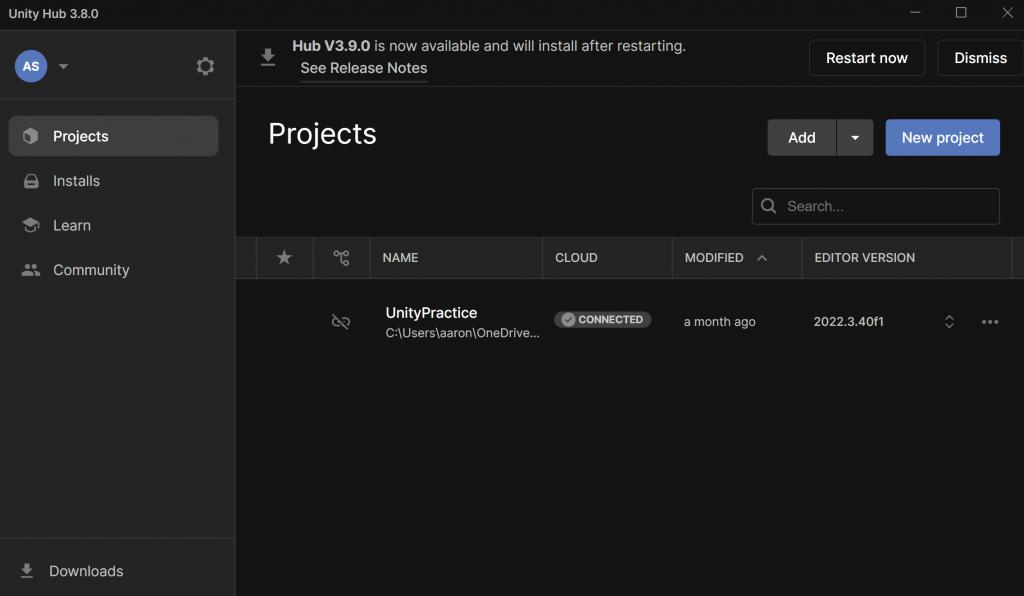The image size is (1024, 596).
Task: Click the CONNECTED cloud badge
Action: [x=602, y=319]
